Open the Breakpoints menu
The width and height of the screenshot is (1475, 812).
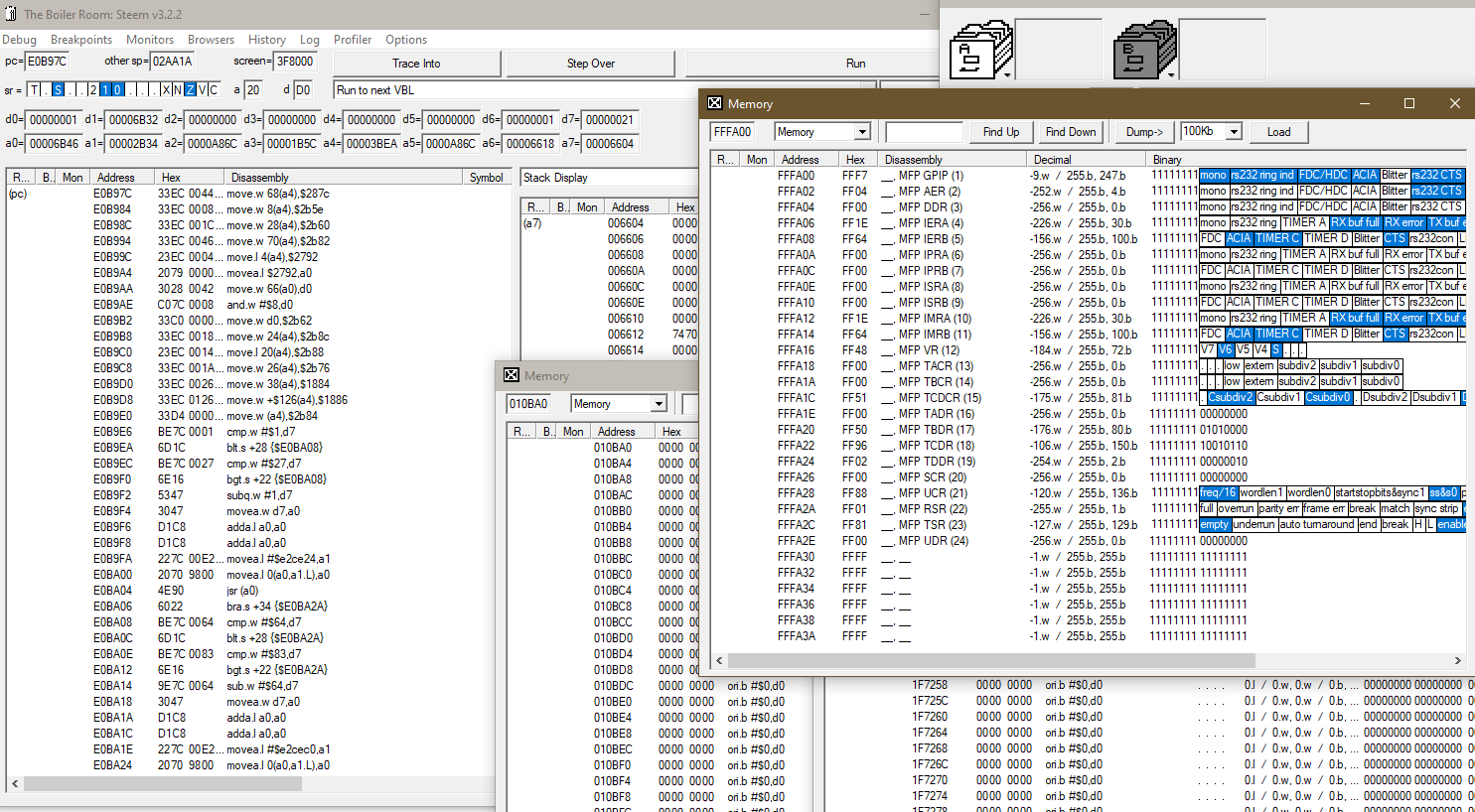(81, 40)
